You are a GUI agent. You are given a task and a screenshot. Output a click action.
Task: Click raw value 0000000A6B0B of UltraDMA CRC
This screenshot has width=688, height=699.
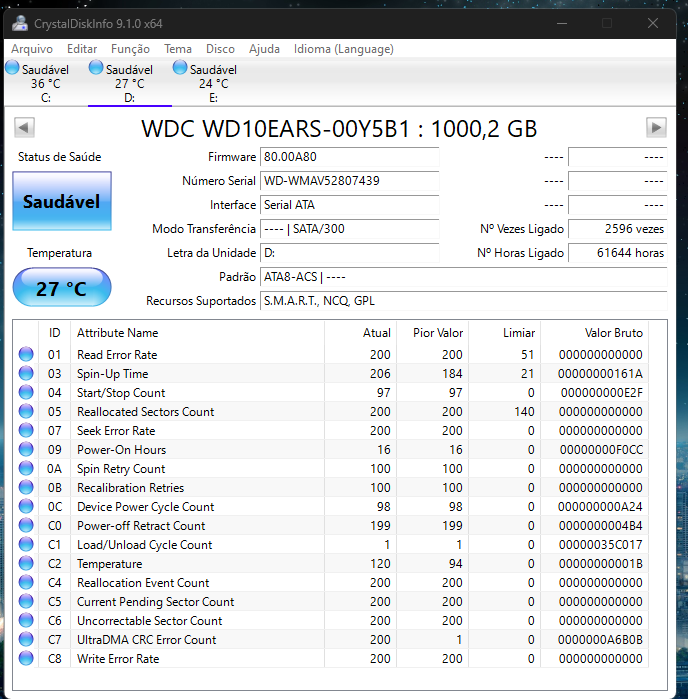600,640
